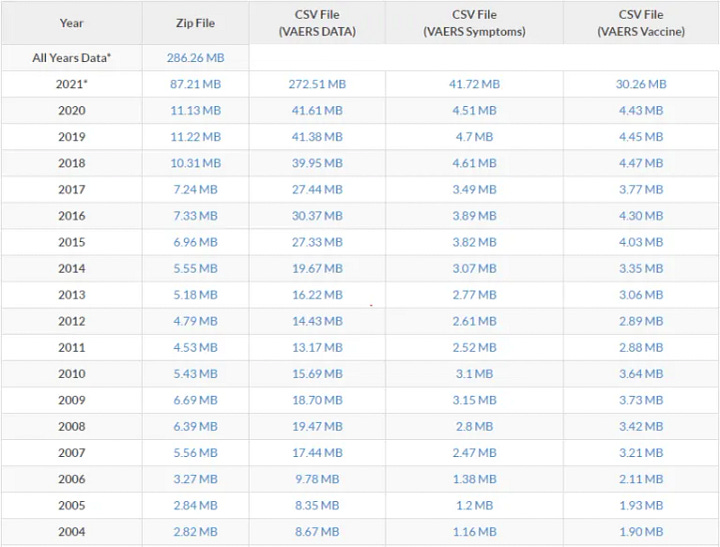
Task: Open the 2007 VAERS DATA CSV 17.44 MB
Action: (x=317, y=453)
